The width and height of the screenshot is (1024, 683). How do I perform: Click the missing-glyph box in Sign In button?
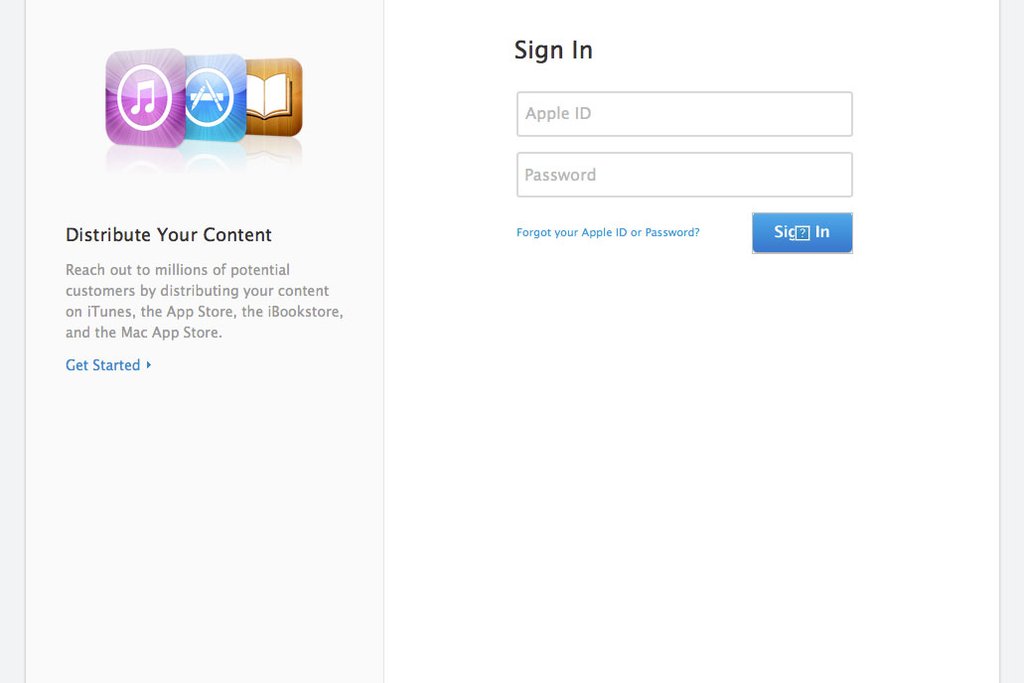coord(803,232)
